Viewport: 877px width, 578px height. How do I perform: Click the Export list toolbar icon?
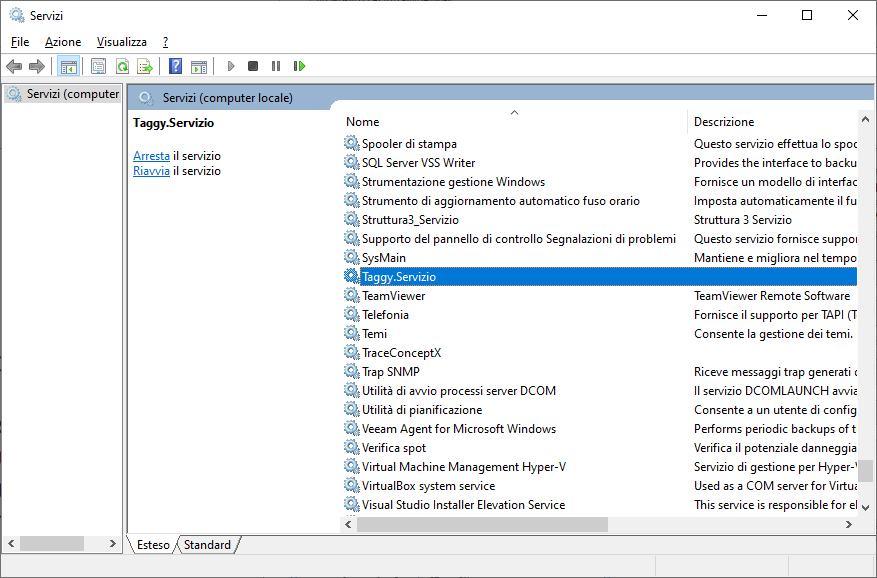(145, 66)
